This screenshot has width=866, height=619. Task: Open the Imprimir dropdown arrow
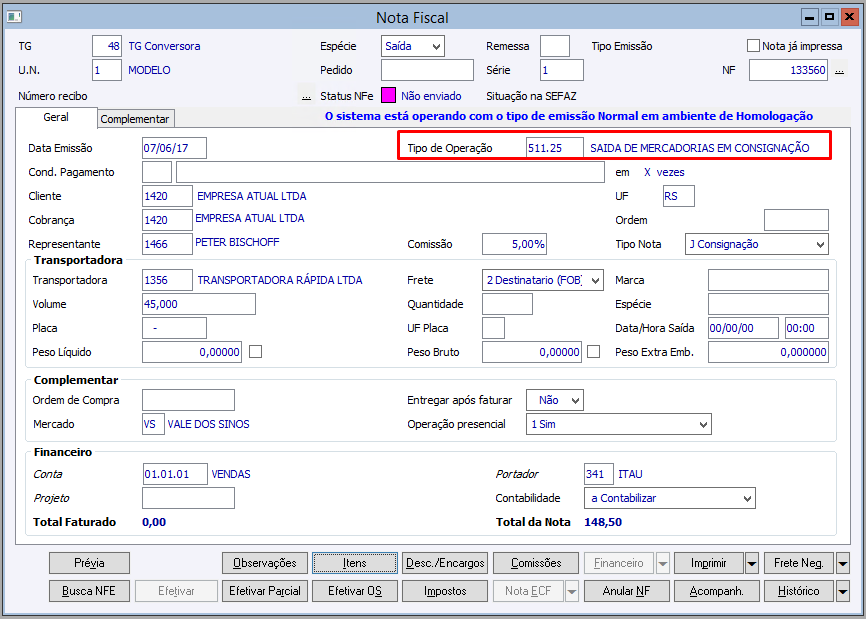coord(752,563)
